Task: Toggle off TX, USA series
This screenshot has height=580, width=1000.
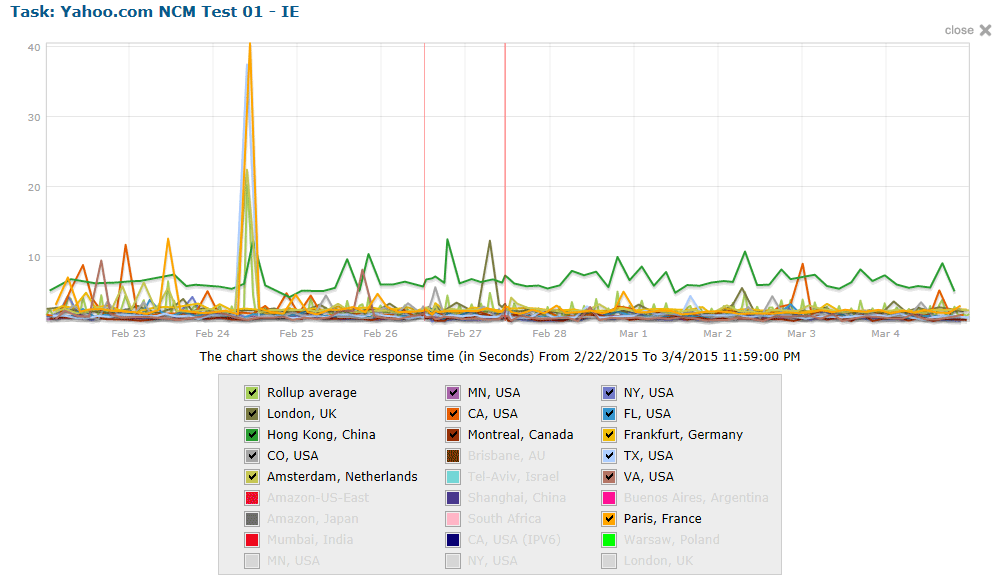Action: tap(609, 456)
